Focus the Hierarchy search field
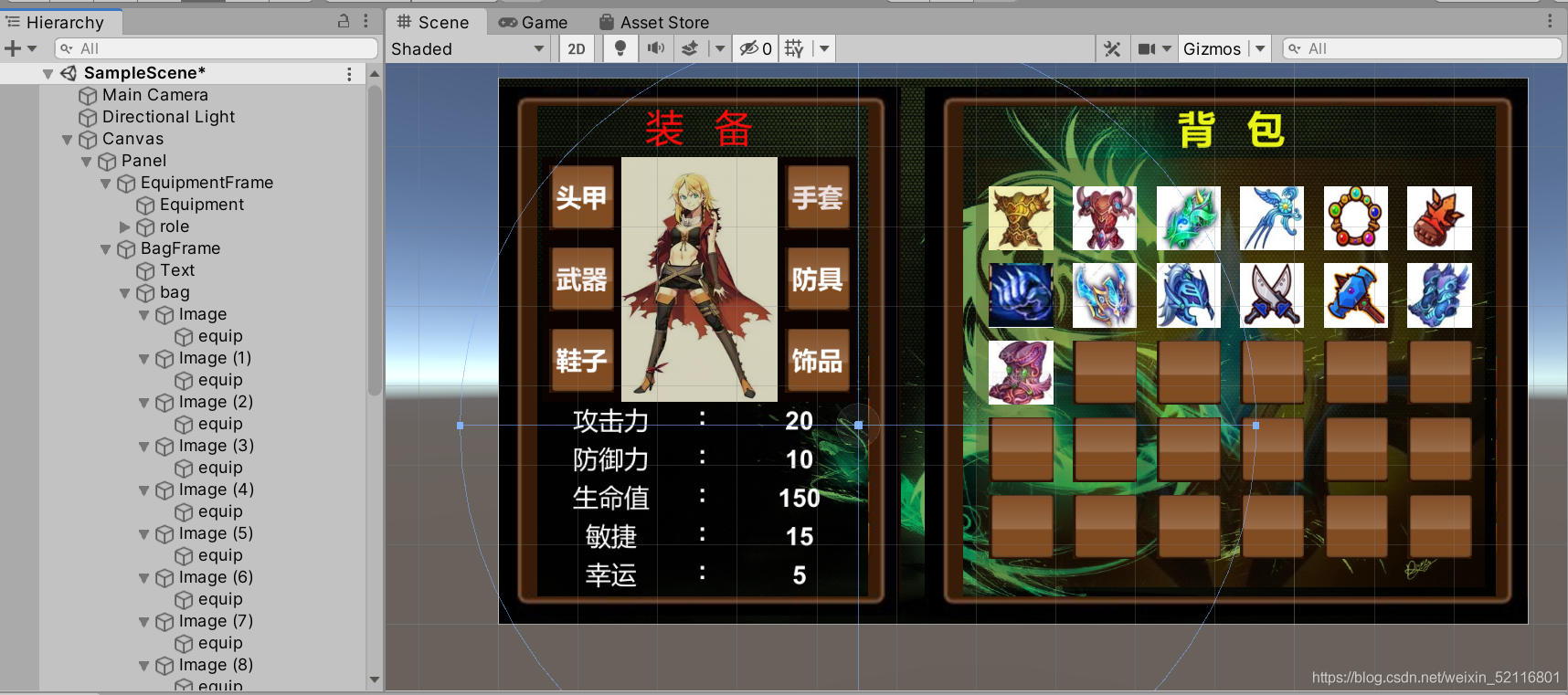Image resolution: width=1568 pixels, height=695 pixels. pyautogui.click(x=217, y=48)
